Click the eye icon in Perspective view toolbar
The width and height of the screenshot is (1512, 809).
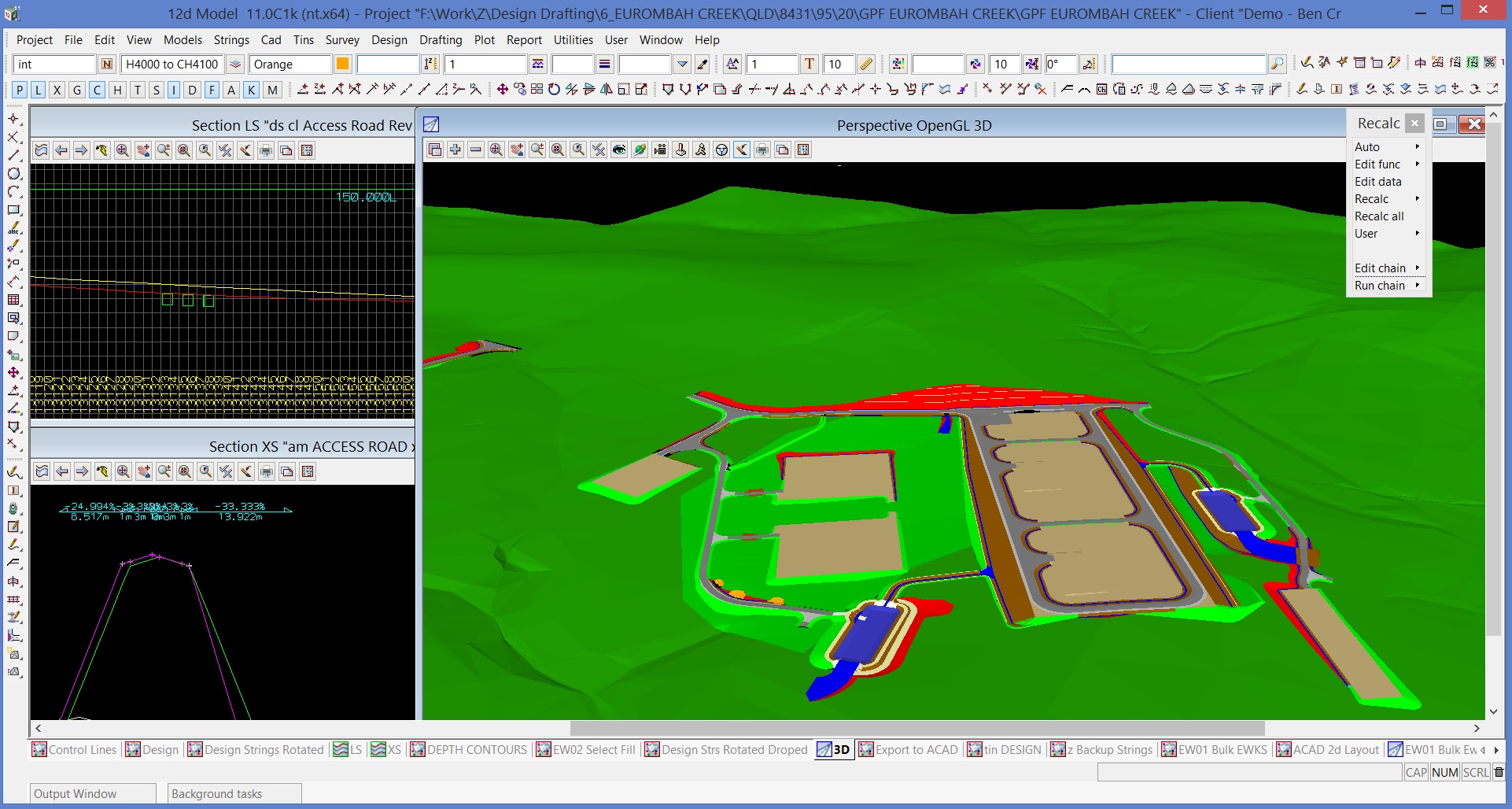point(619,150)
